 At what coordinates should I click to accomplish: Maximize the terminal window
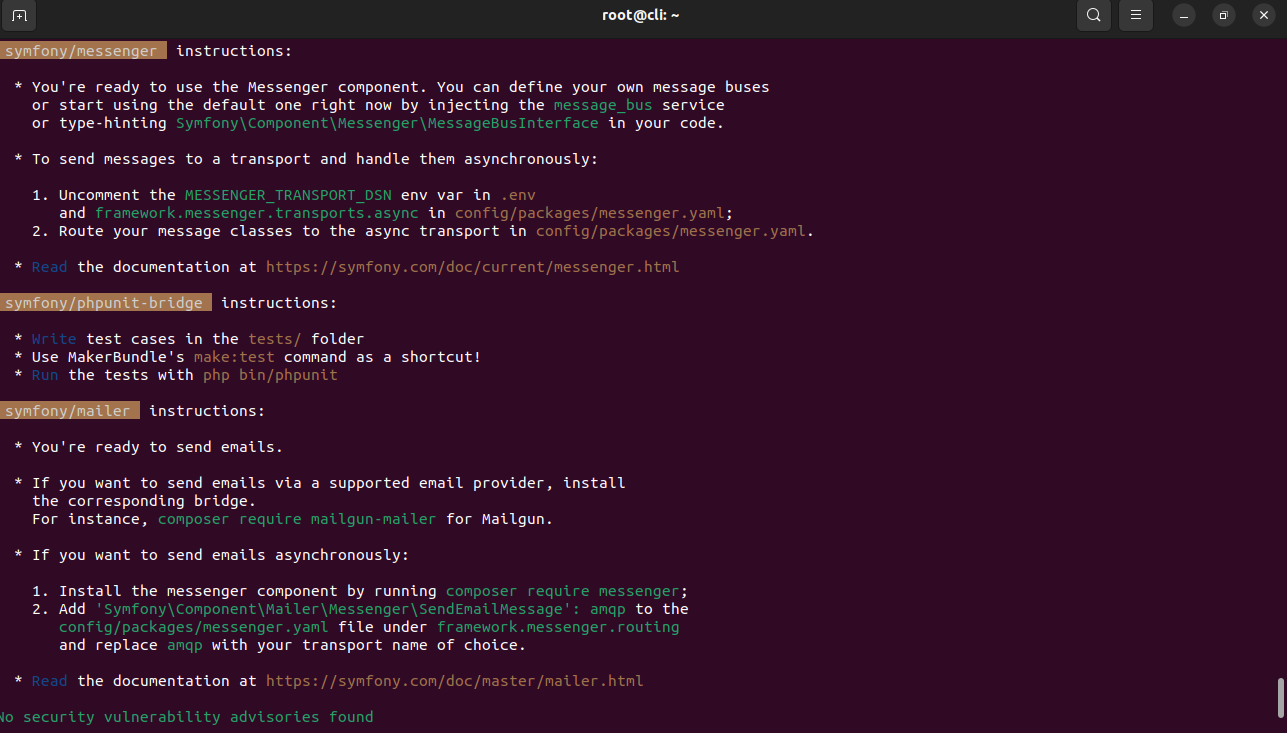[x=1223, y=15]
